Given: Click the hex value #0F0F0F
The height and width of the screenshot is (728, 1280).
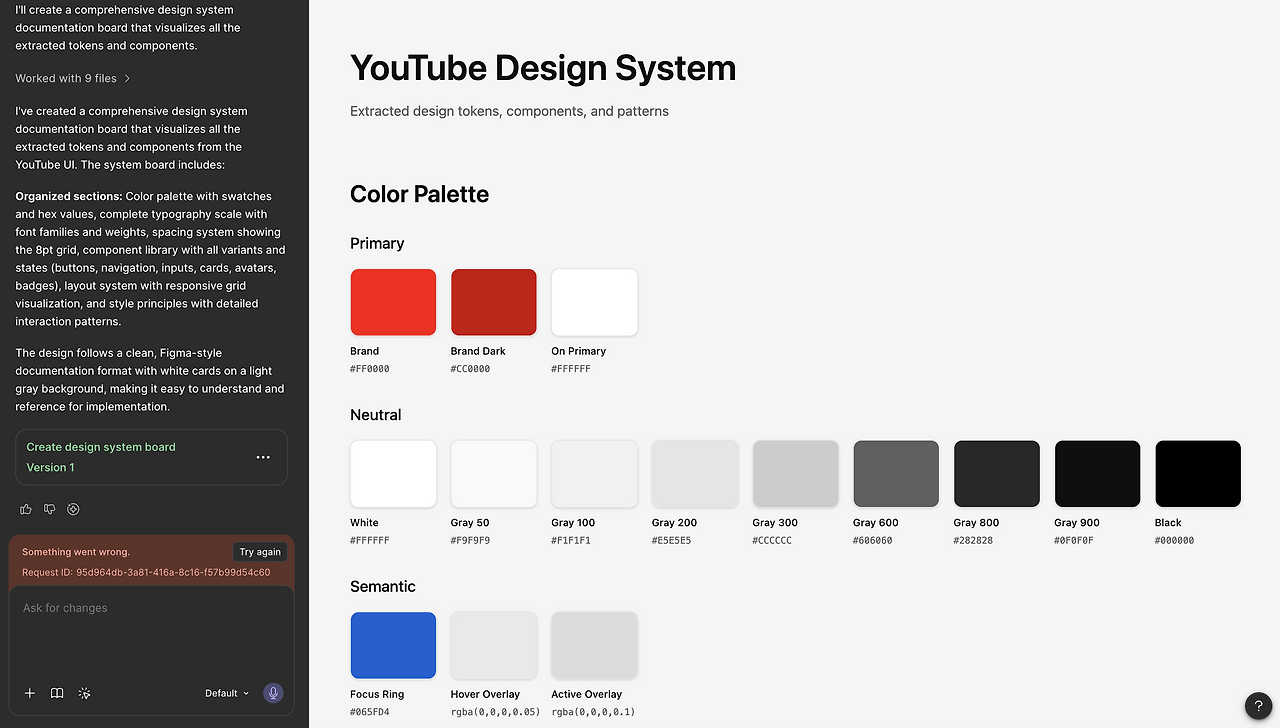Looking at the screenshot, I should (x=1074, y=540).
